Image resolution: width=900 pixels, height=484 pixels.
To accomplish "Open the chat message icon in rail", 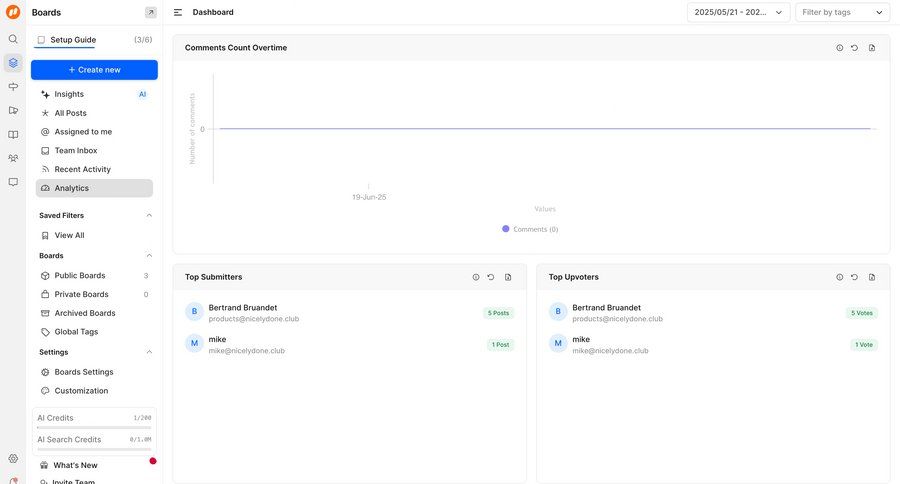I will click(13, 182).
